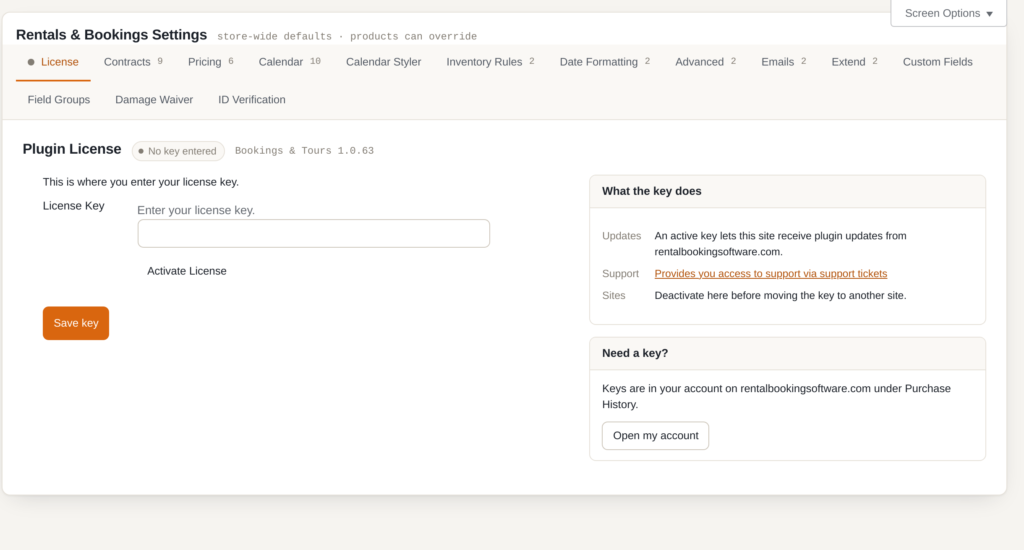Click the Open my account button

(x=656, y=436)
